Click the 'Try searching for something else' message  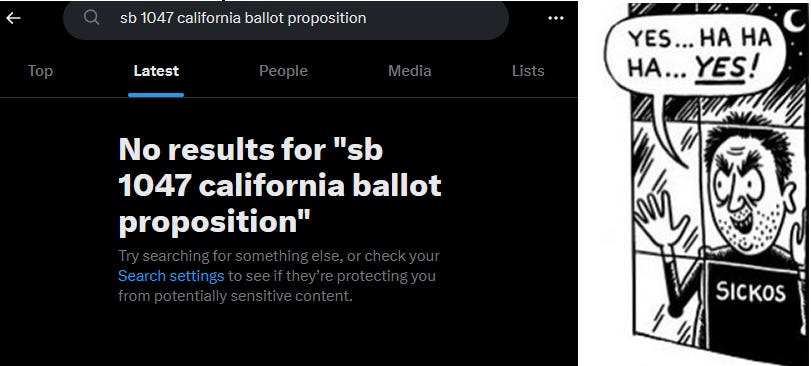(x=279, y=276)
